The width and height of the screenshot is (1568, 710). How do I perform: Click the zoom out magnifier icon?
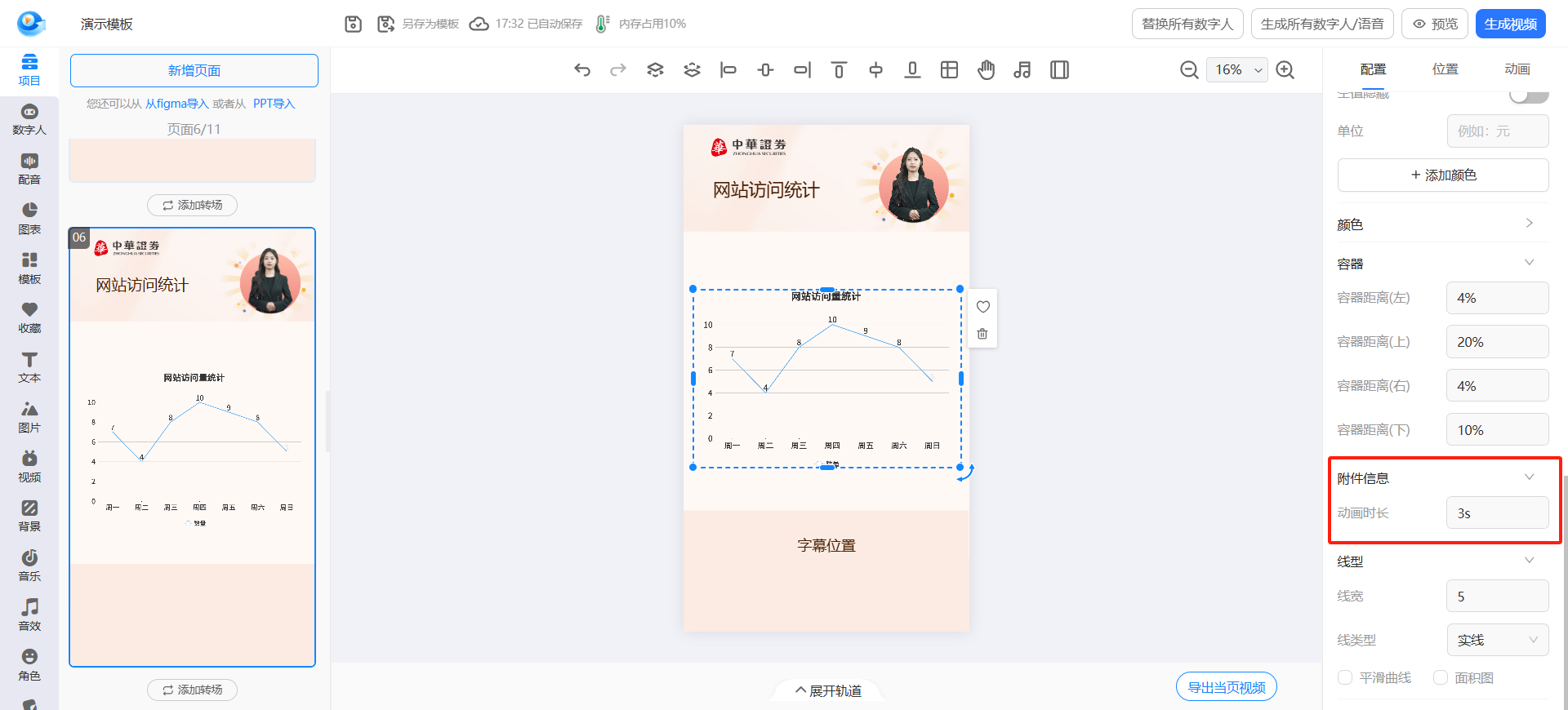[1189, 70]
